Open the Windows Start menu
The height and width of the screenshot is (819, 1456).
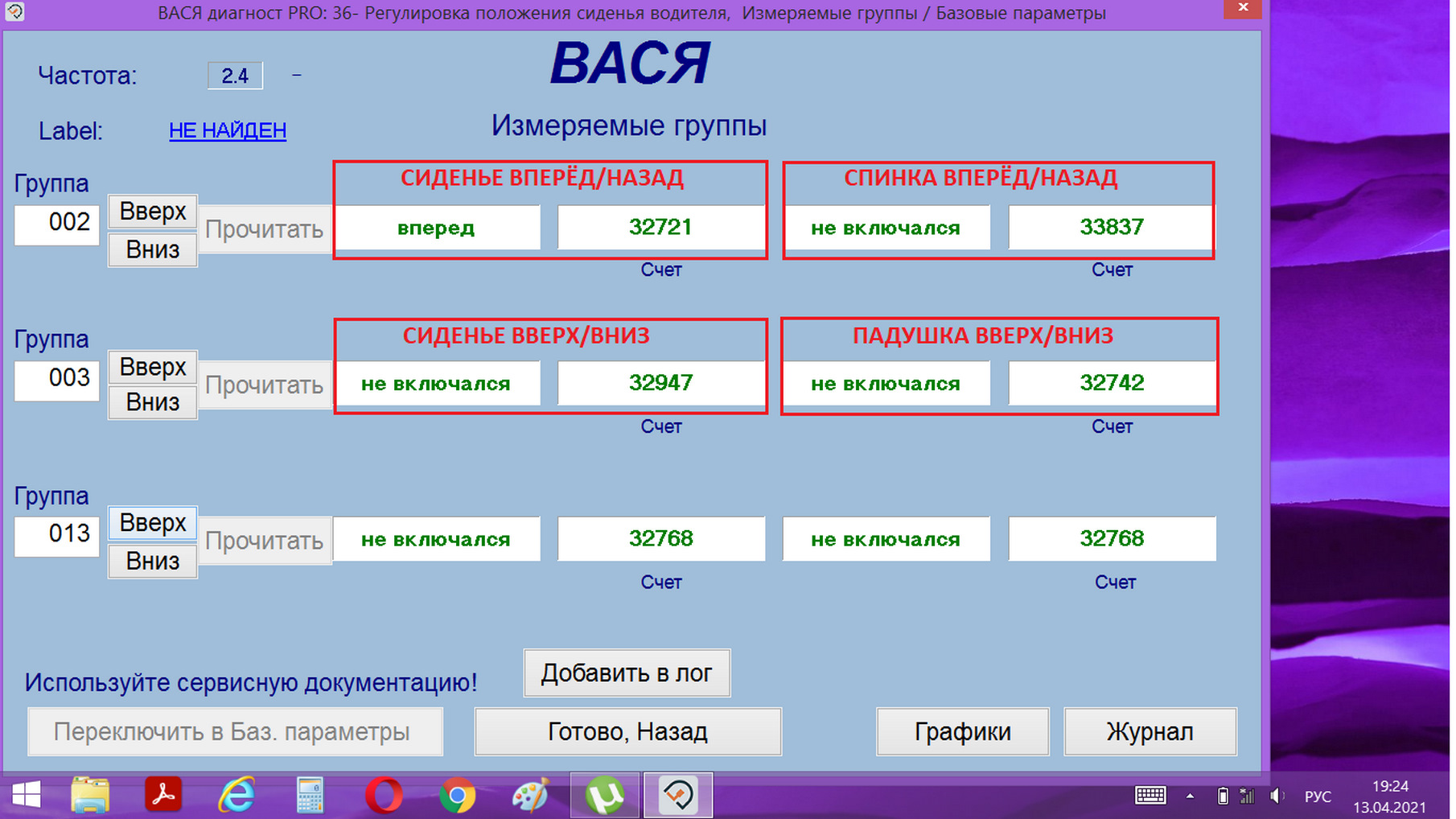pyautogui.click(x=27, y=796)
